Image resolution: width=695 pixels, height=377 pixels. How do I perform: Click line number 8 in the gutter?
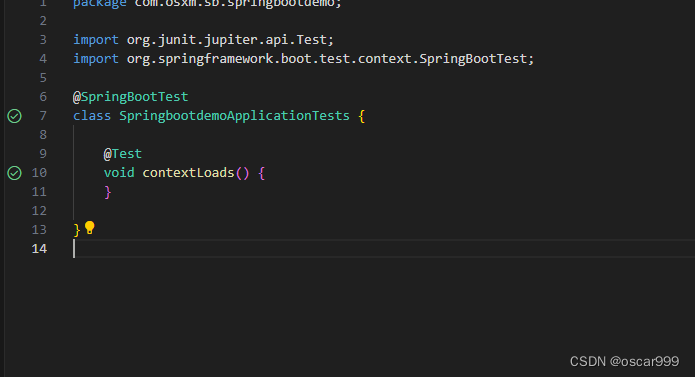pos(43,134)
